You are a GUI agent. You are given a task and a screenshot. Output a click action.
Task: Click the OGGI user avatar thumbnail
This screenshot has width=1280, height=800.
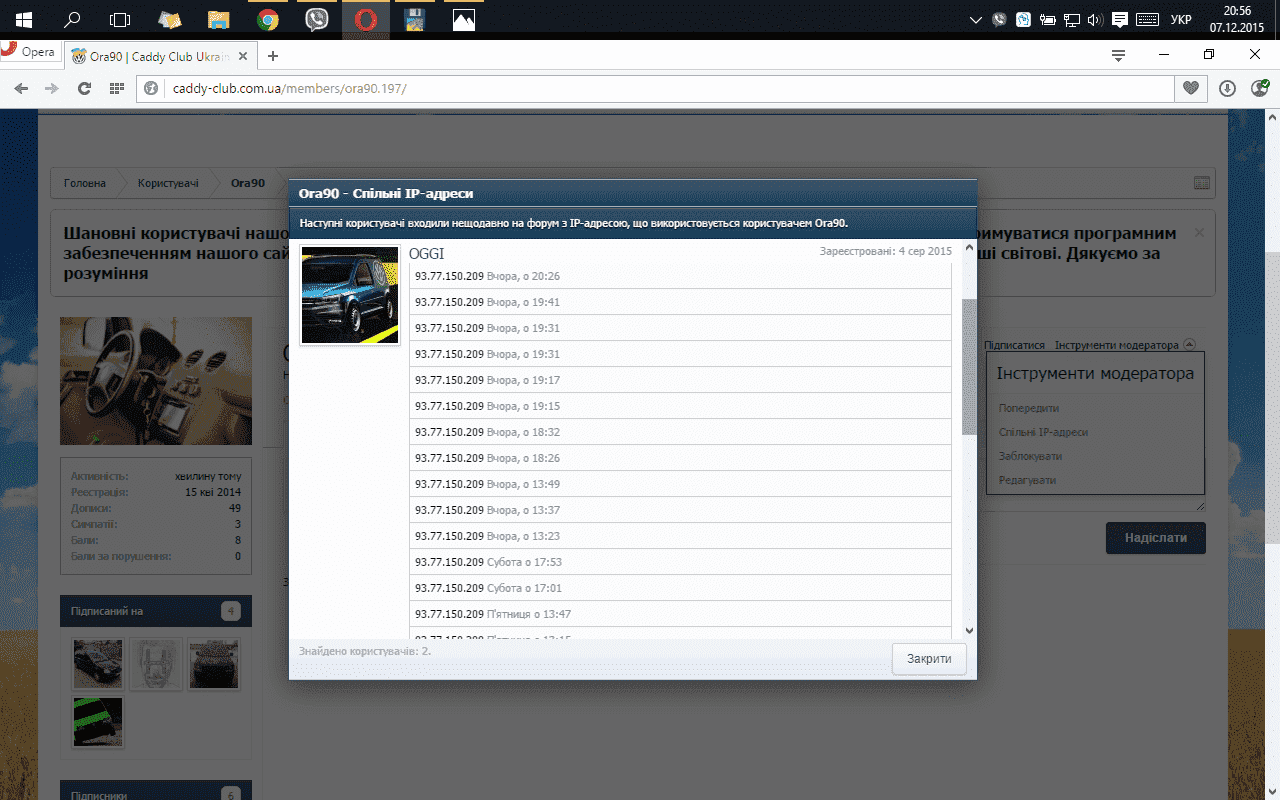350,295
